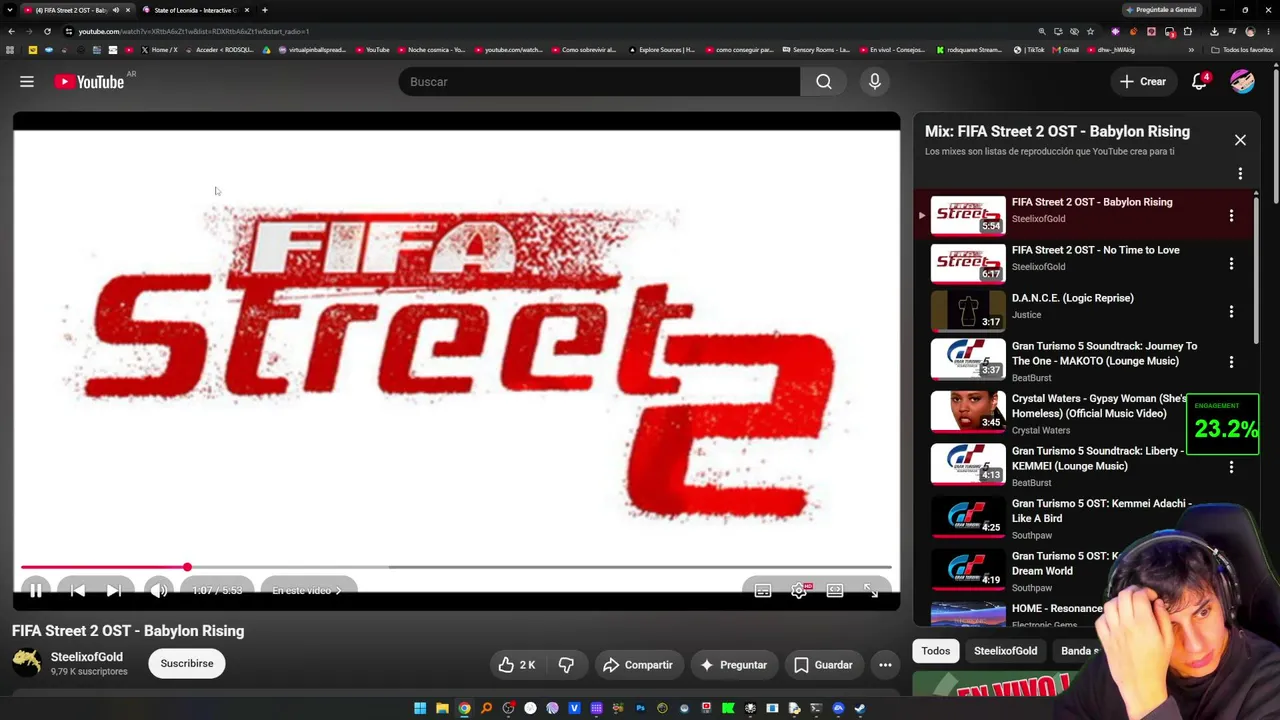This screenshot has height=720, width=1280.
Task: Open options for 'D.A.N.C.E. (Logic Reprise)'
Action: [x=1231, y=312]
